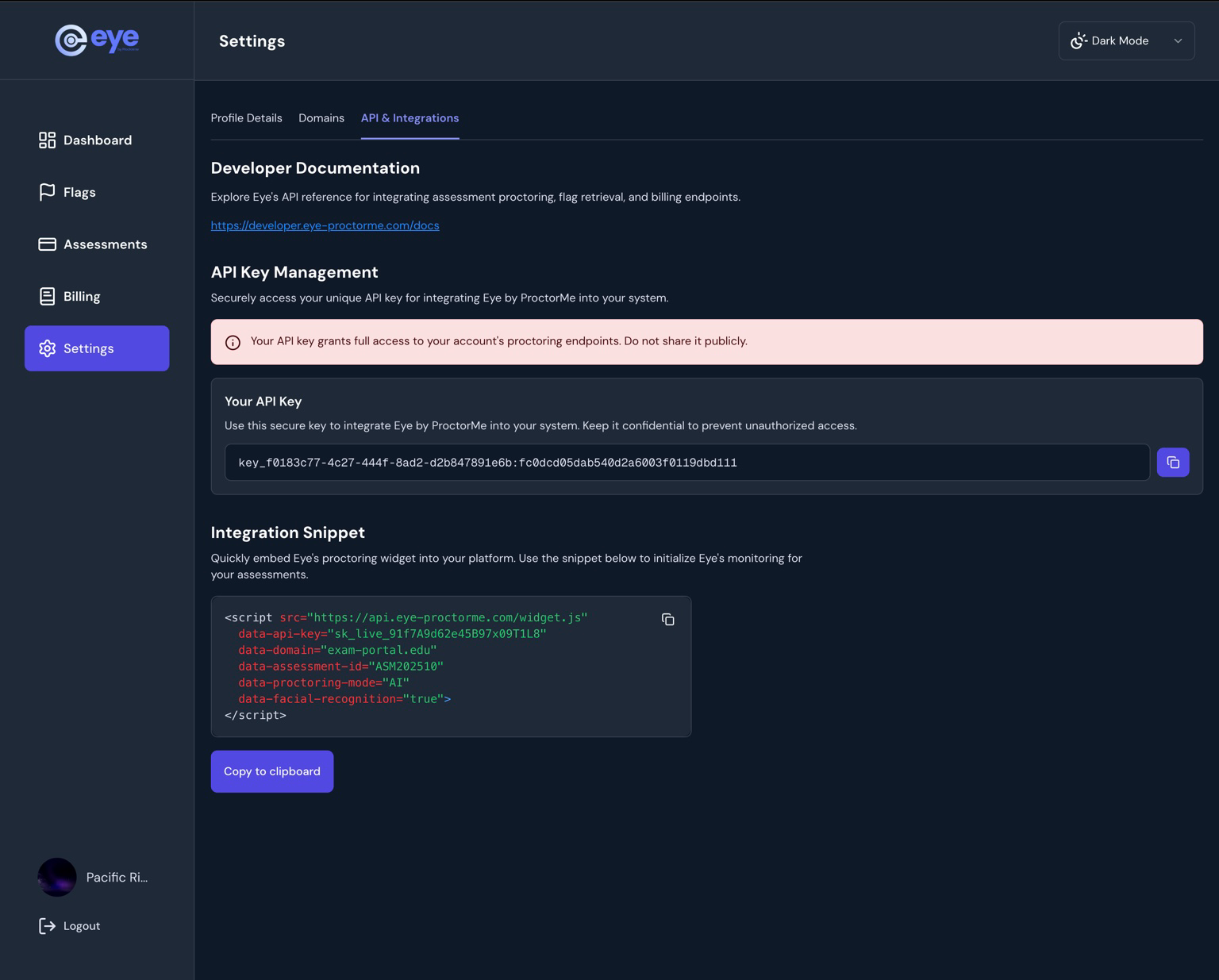Click the Settings gear icon in sidebar
This screenshot has height=980, width=1219.
click(47, 348)
